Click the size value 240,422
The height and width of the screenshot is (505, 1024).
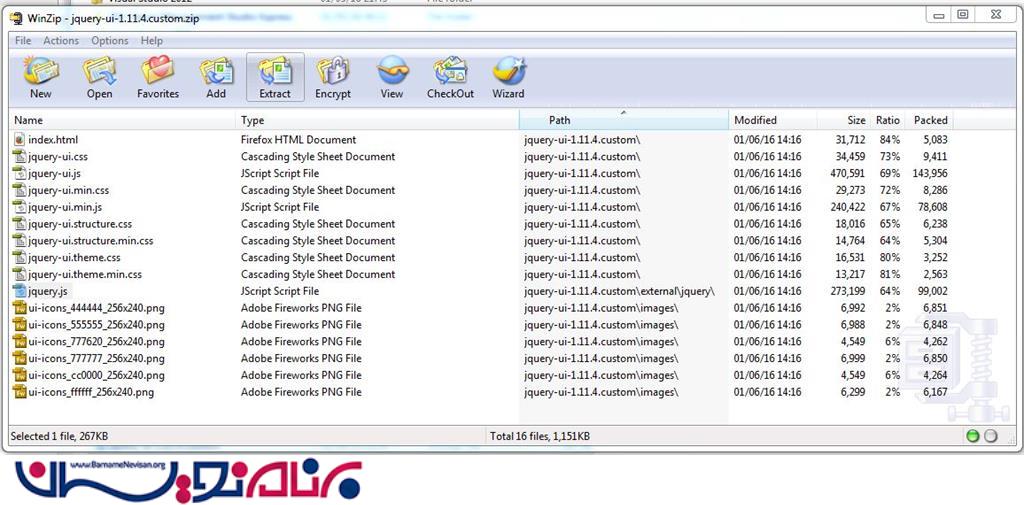coord(846,207)
